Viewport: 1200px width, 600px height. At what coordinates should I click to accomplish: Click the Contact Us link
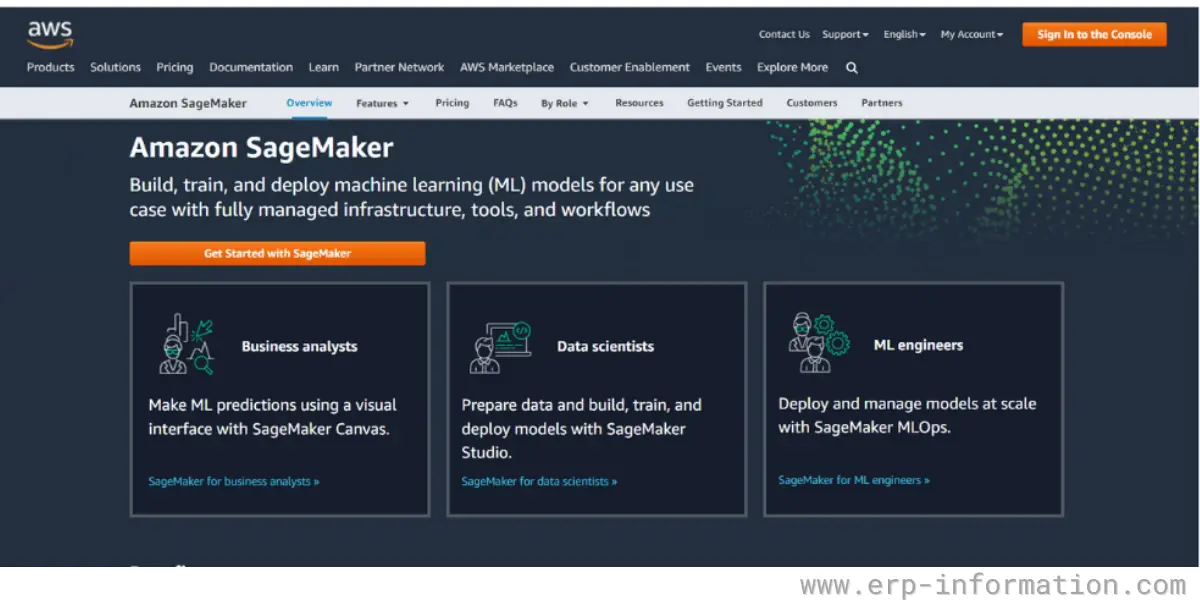[x=784, y=34]
